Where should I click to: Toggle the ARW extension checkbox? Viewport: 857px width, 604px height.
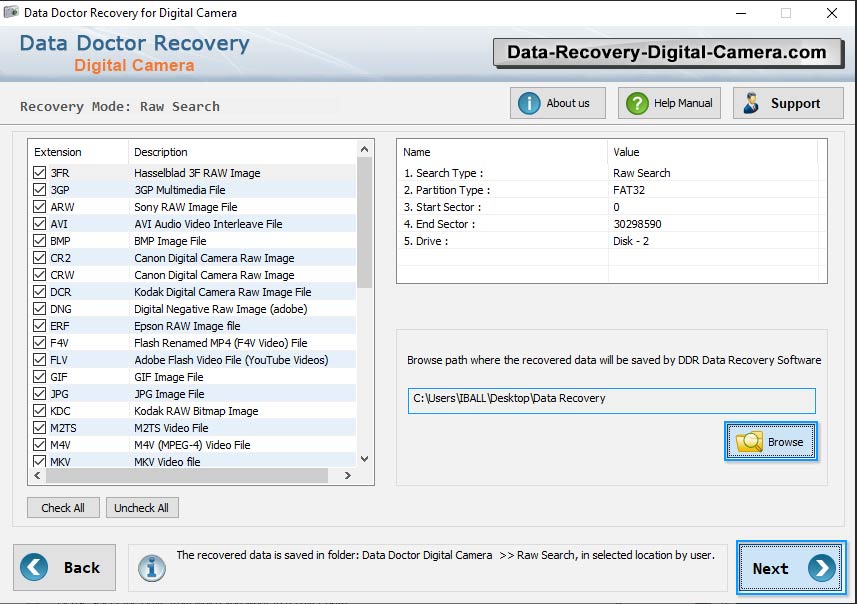pyautogui.click(x=39, y=207)
